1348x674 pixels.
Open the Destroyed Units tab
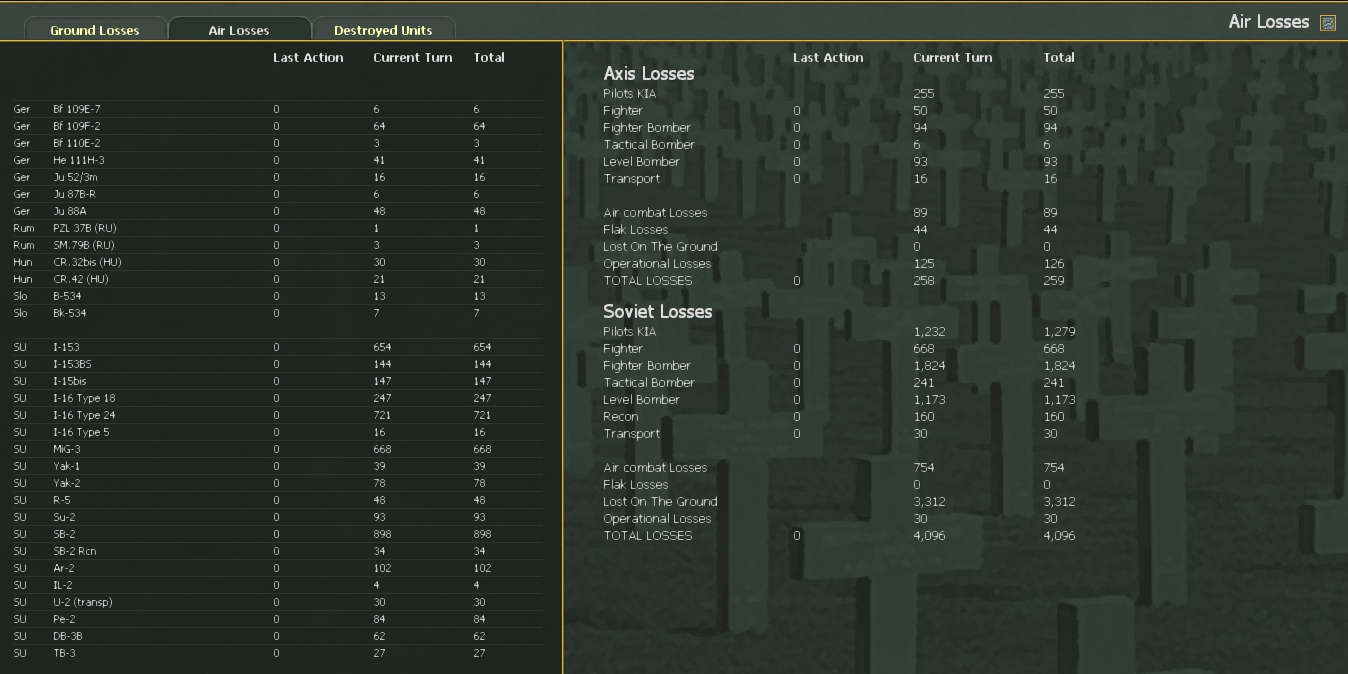click(383, 30)
